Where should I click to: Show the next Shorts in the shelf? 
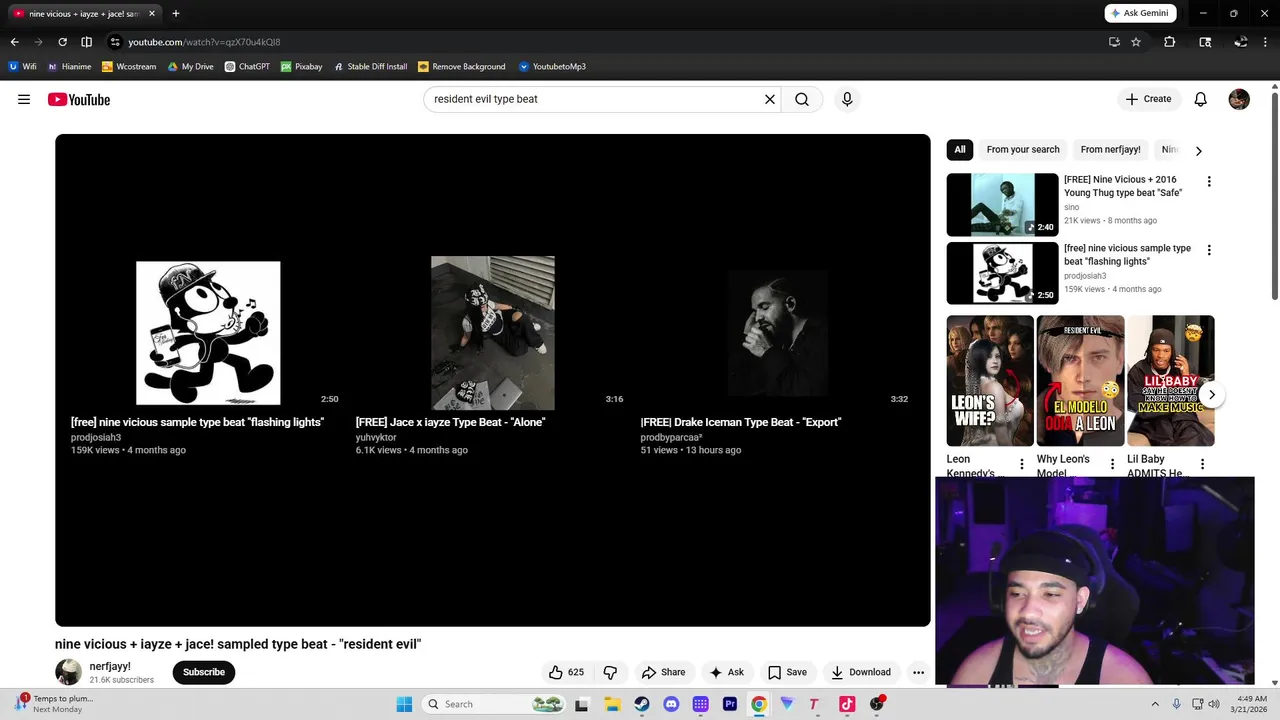1212,394
